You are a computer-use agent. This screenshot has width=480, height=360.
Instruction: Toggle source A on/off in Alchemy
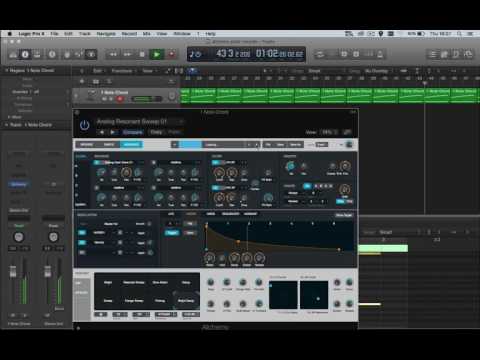click(x=97, y=163)
